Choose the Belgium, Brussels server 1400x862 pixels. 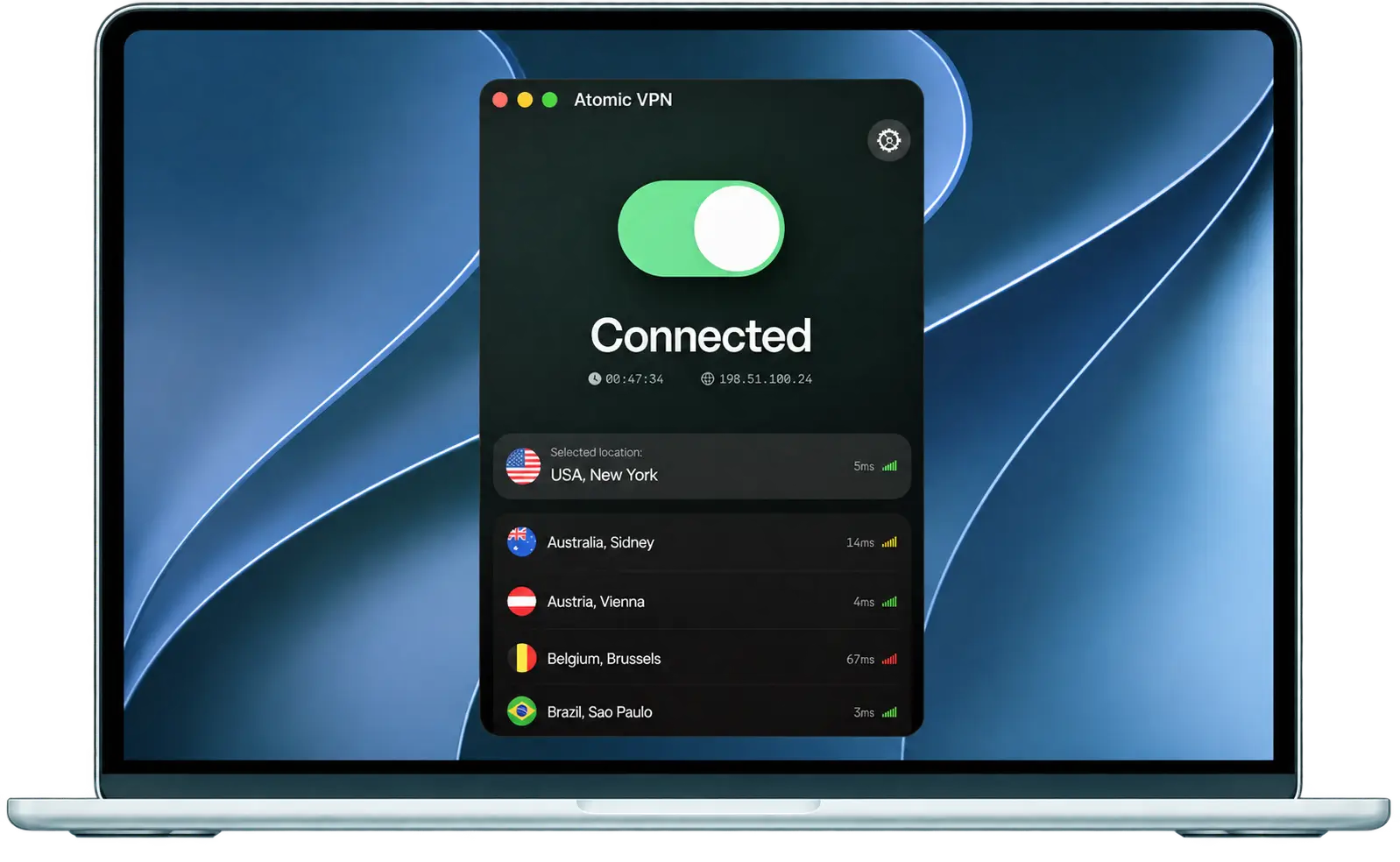pos(702,659)
